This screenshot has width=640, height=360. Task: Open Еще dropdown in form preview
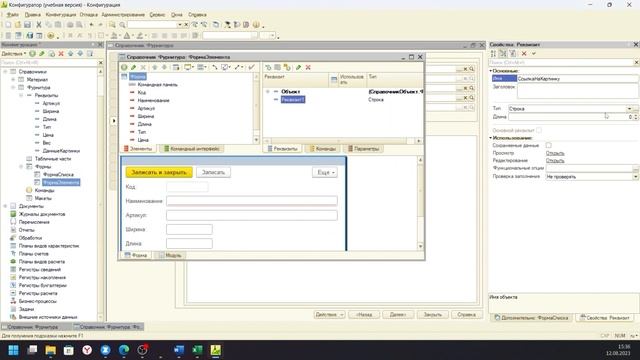pos(325,173)
